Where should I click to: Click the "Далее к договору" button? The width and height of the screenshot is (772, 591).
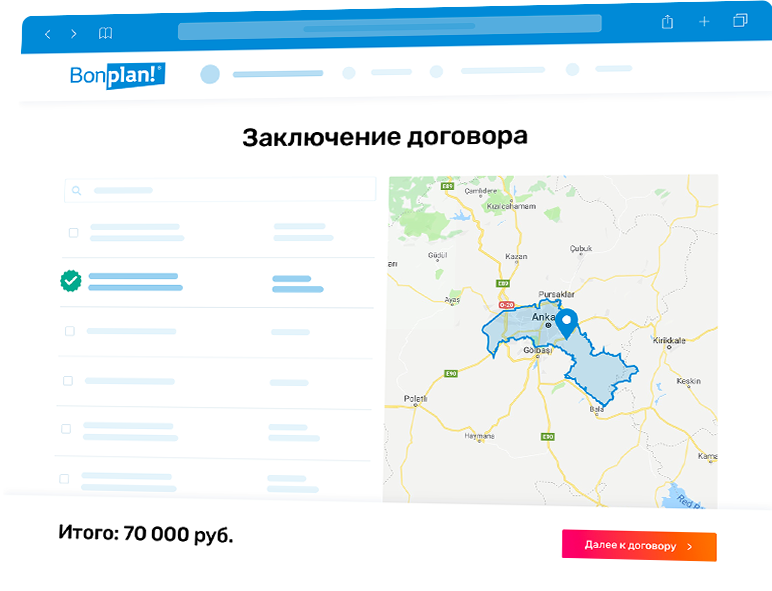639,546
